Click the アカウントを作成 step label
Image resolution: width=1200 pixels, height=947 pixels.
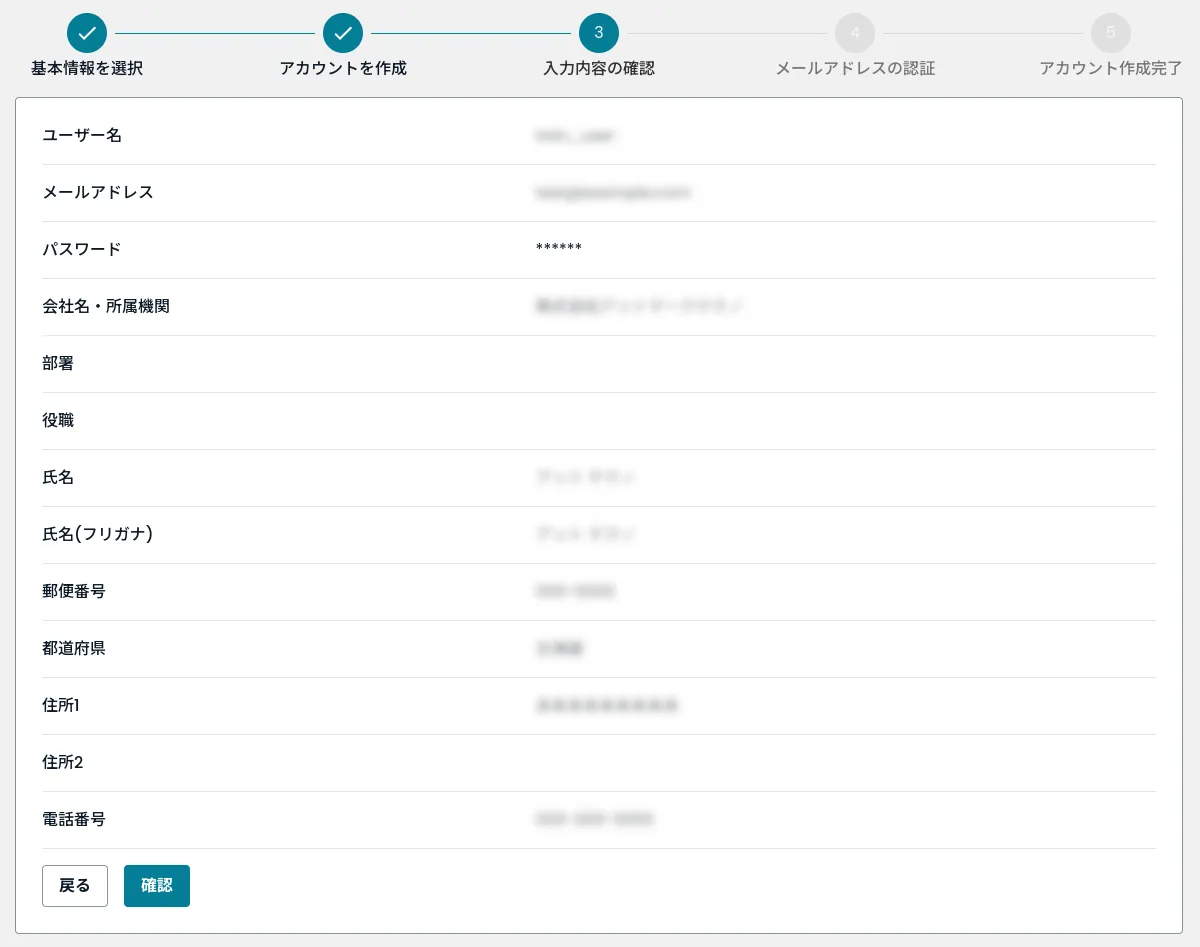click(343, 69)
